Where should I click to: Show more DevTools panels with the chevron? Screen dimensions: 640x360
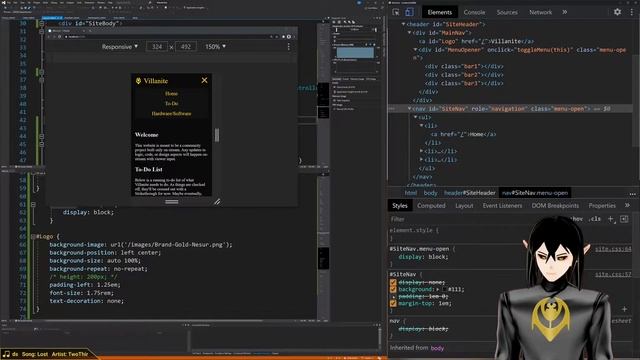[x=565, y=12]
